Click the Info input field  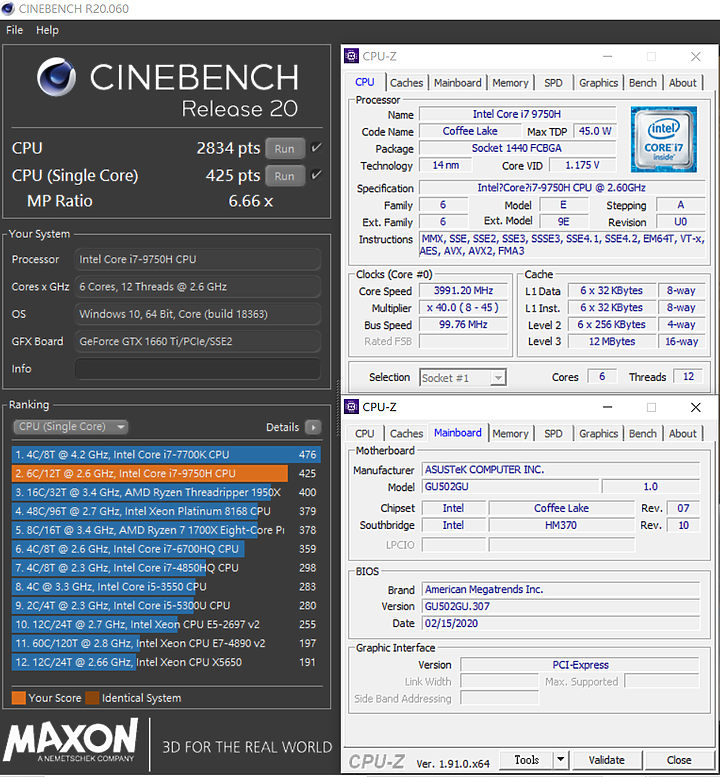point(197,369)
